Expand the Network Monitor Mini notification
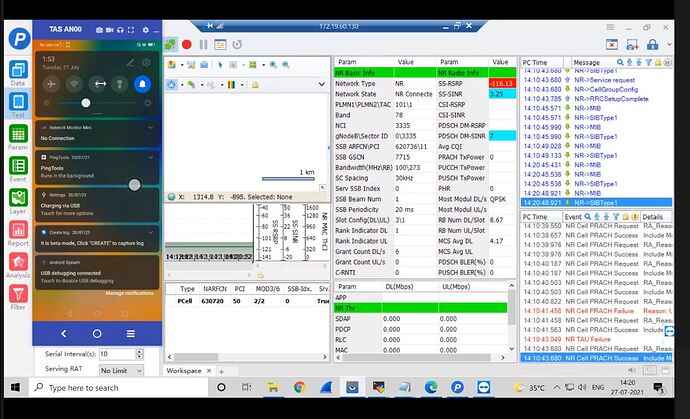This screenshot has width=690, height=419. (150, 127)
